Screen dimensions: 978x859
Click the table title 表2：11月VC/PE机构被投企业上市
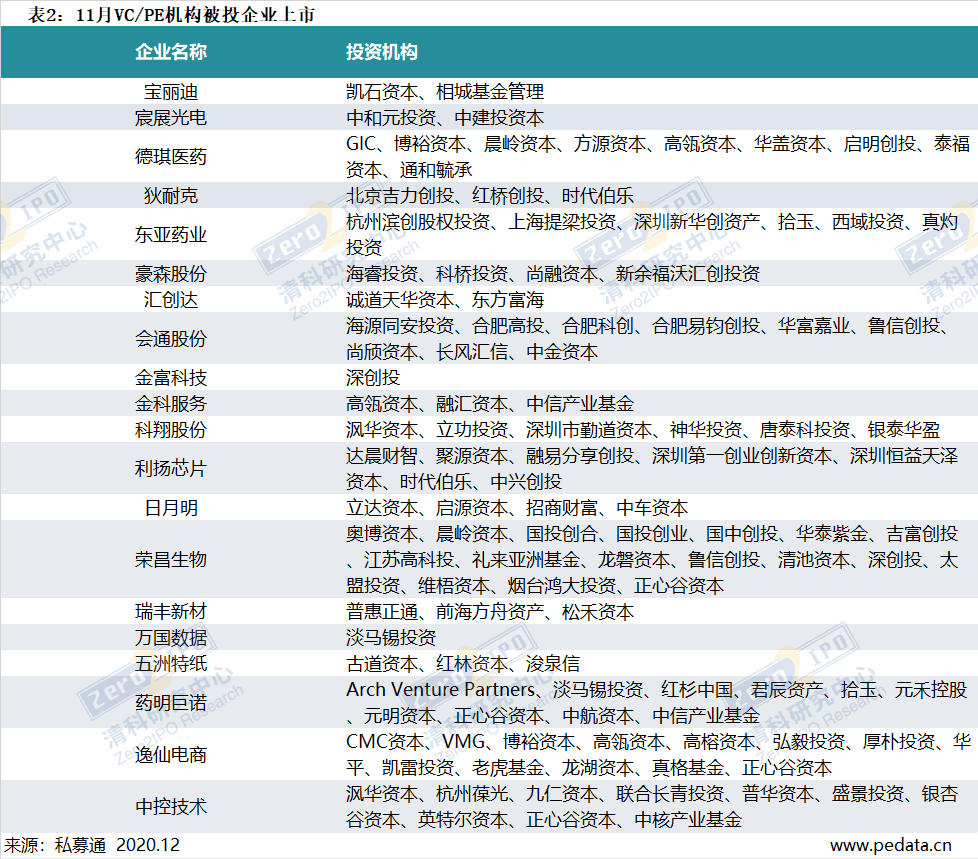172,14
